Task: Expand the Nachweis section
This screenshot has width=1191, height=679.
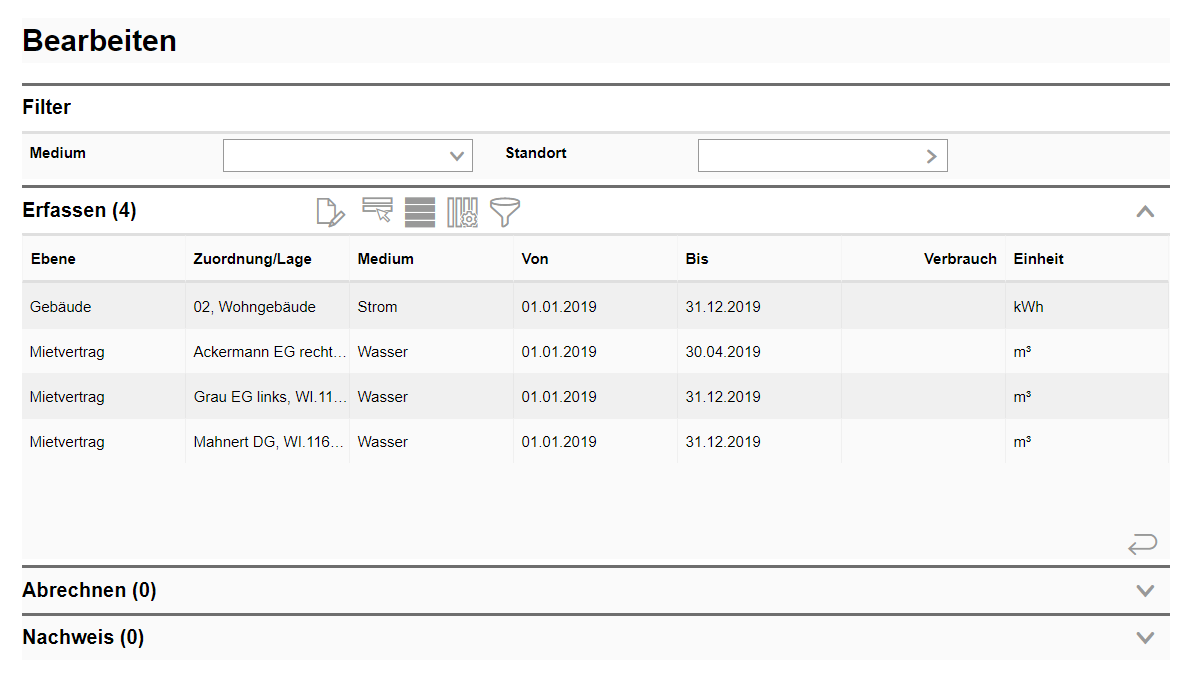Action: pyautogui.click(x=1145, y=637)
